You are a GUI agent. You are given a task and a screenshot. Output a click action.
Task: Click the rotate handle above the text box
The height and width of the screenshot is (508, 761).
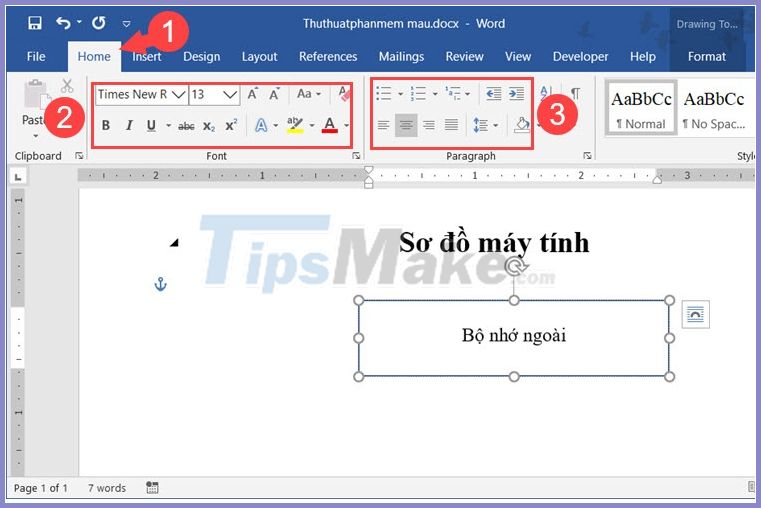[x=514, y=266]
